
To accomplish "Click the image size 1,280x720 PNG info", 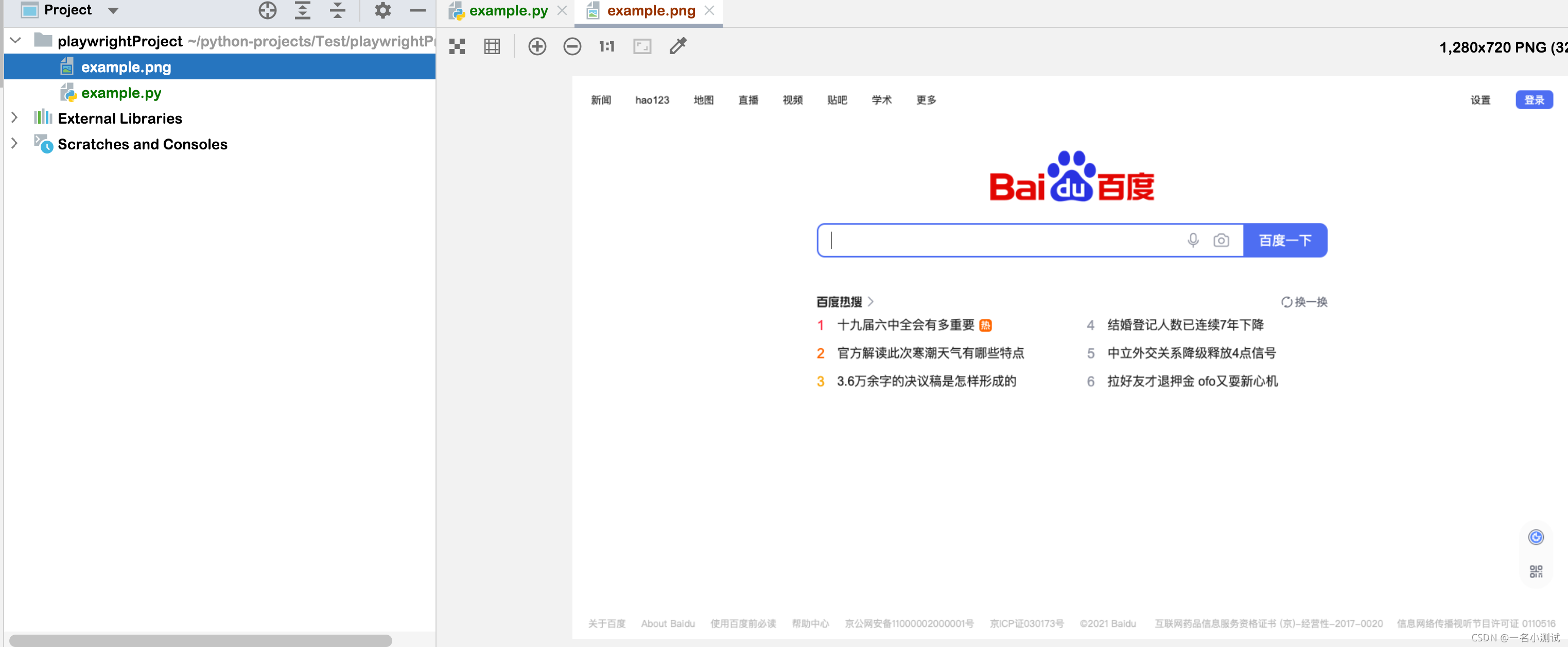I will point(1503,47).
